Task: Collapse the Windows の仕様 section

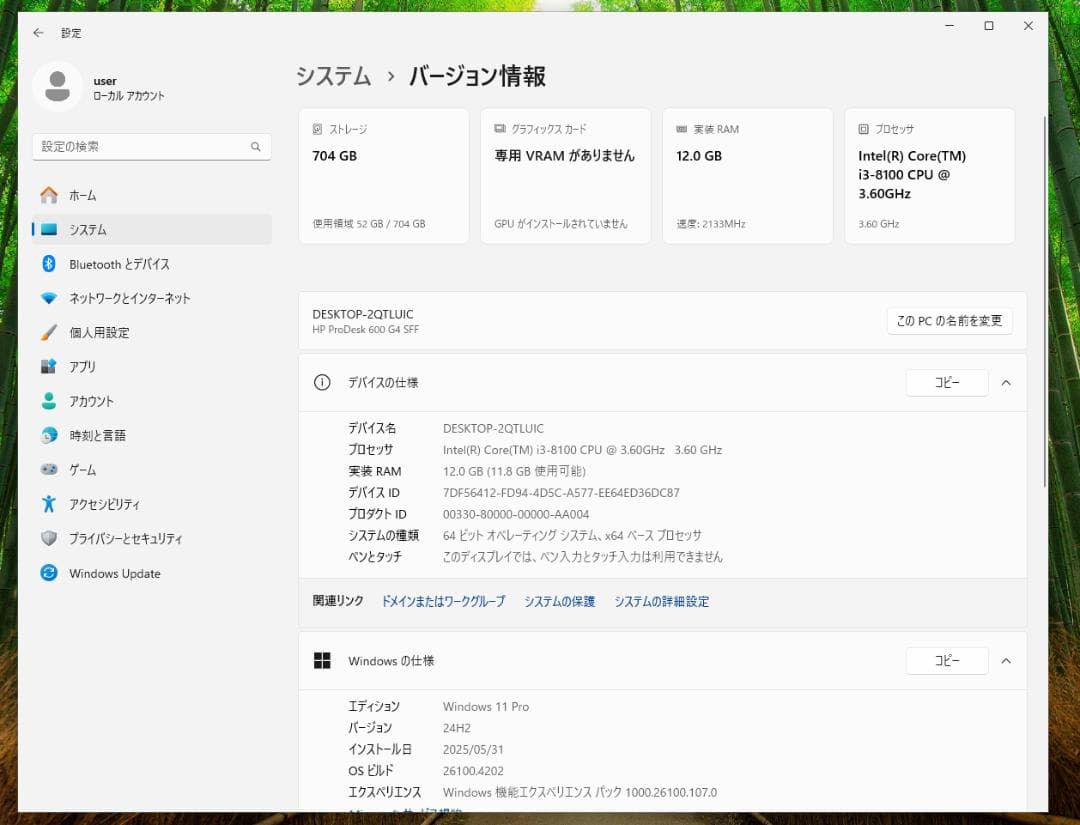Action: [1006, 660]
